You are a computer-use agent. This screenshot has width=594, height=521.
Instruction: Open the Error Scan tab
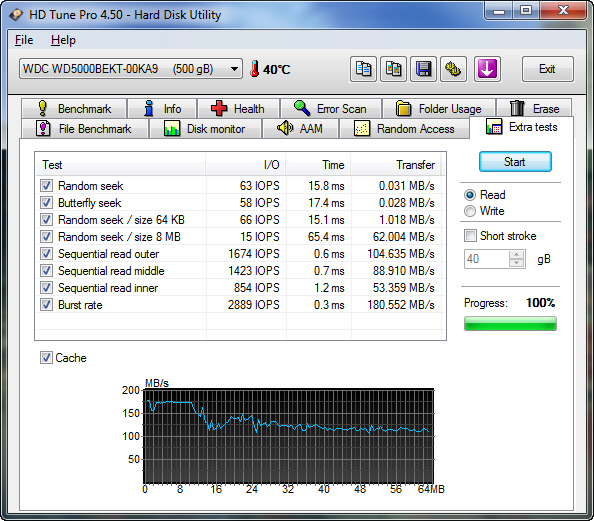[x=331, y=109]
